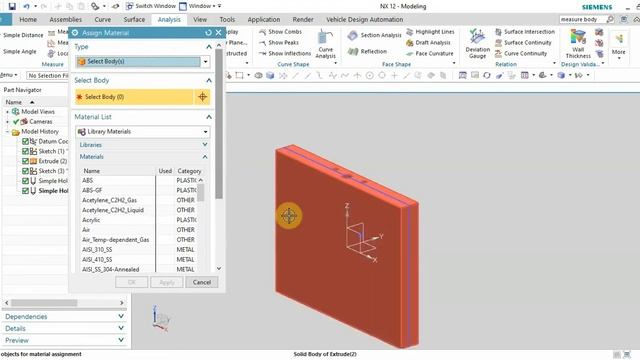Open the Wall Thickness tool
The width and height of the screenshot is (640, 360).
[x=578, y=44]
